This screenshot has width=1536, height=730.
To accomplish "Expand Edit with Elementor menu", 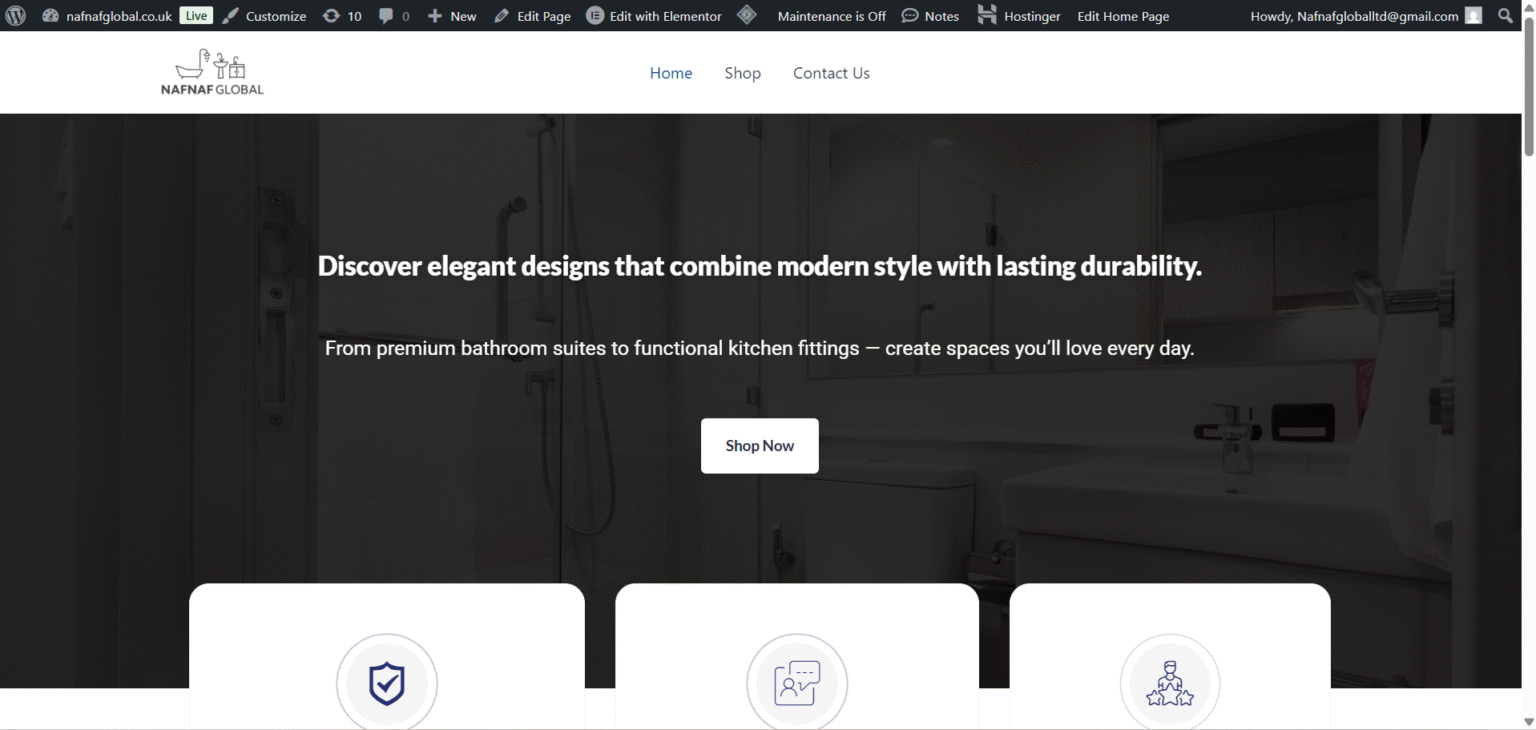I will pos(654,16).
